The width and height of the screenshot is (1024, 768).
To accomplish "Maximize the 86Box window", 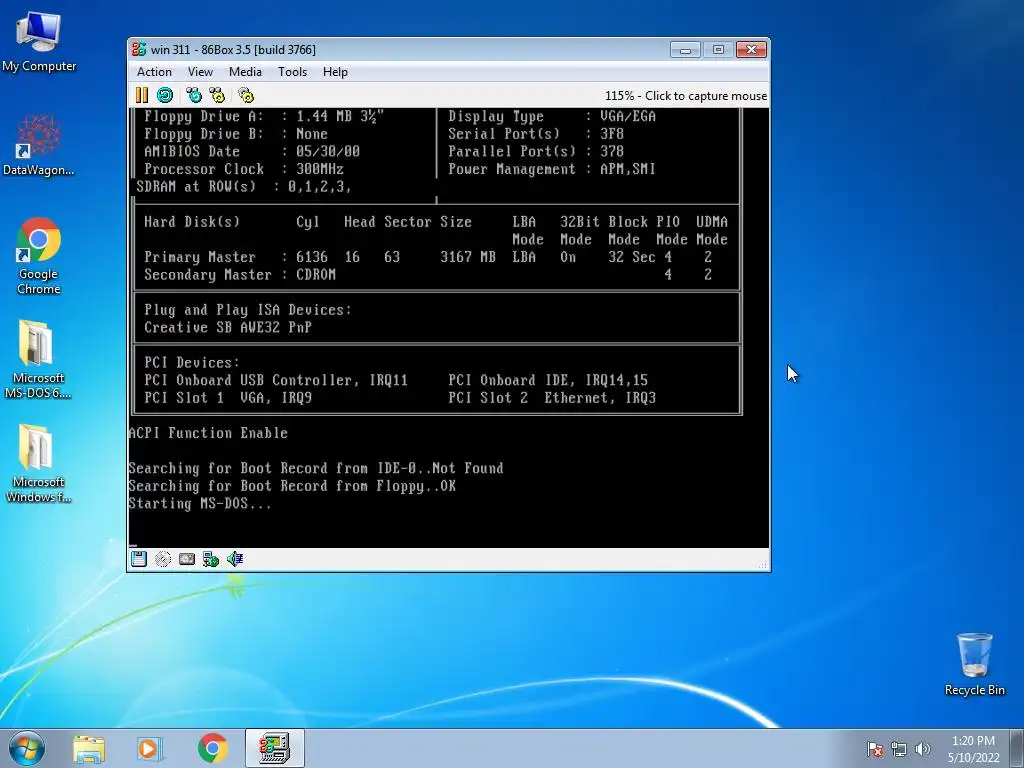I will 718,50.
